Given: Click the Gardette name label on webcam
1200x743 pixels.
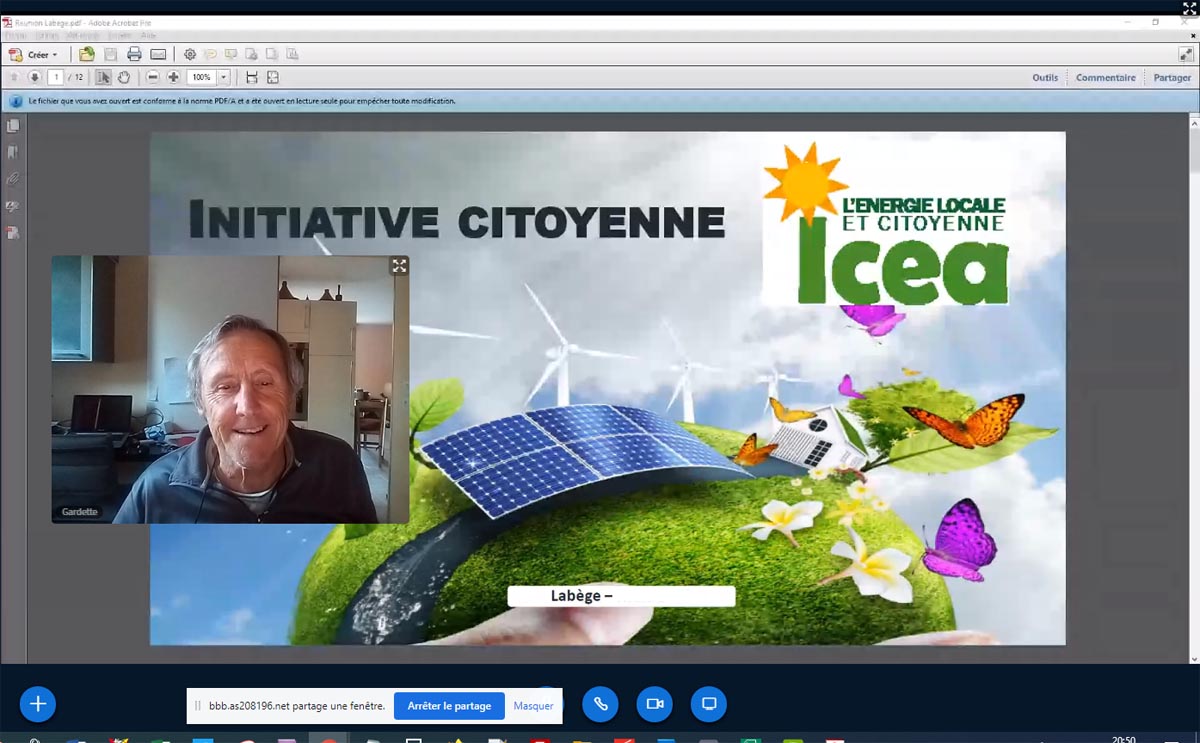Looking at the screenshot, I should (x=80, y=512).
